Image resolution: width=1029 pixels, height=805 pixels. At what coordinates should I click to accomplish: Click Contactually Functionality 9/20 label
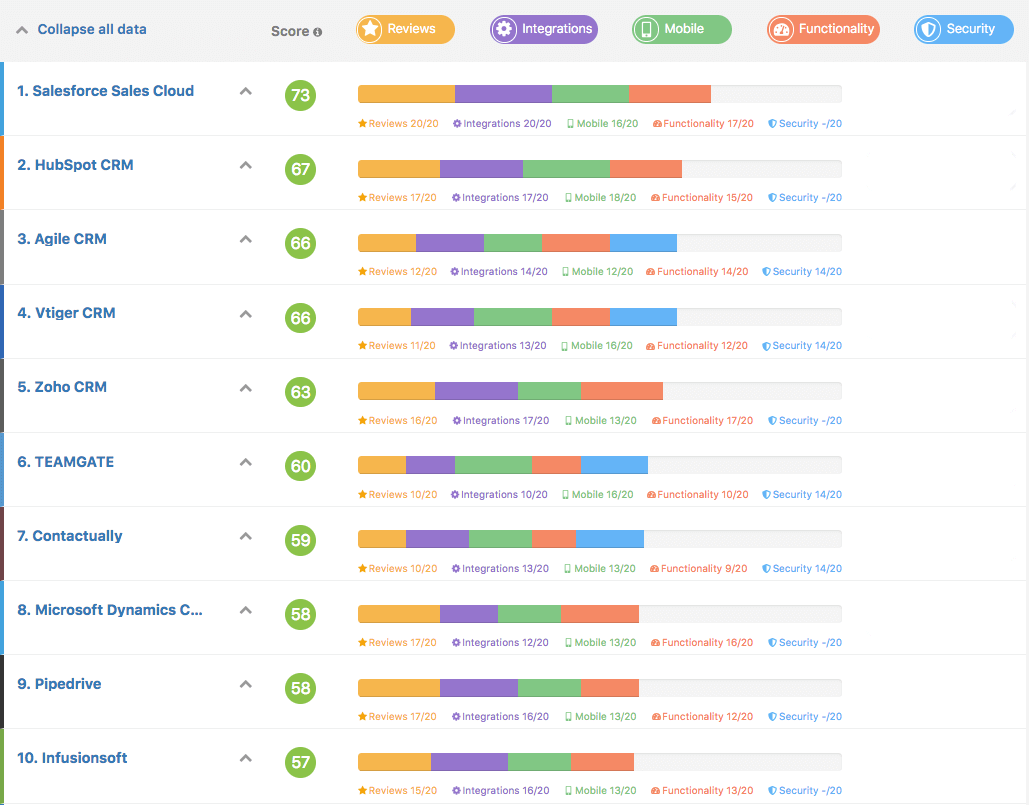pos(698,569)
